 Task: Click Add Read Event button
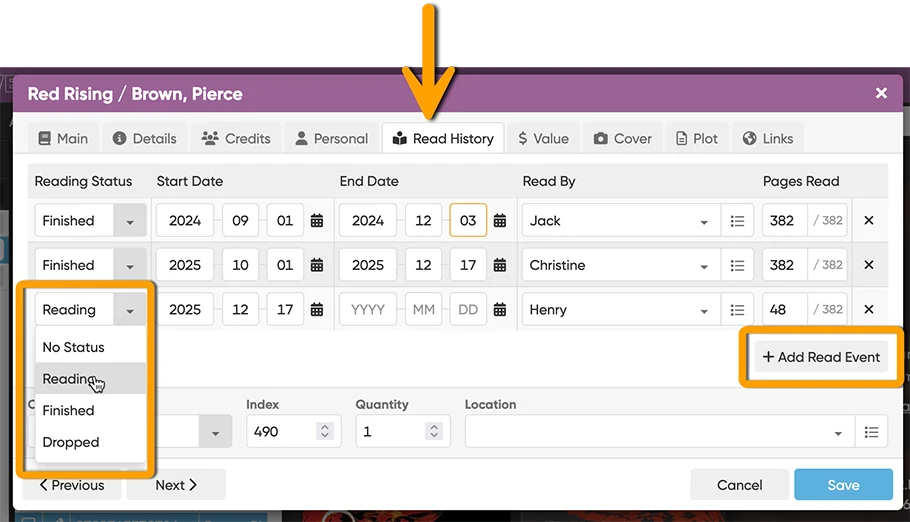tap(821, 357)
